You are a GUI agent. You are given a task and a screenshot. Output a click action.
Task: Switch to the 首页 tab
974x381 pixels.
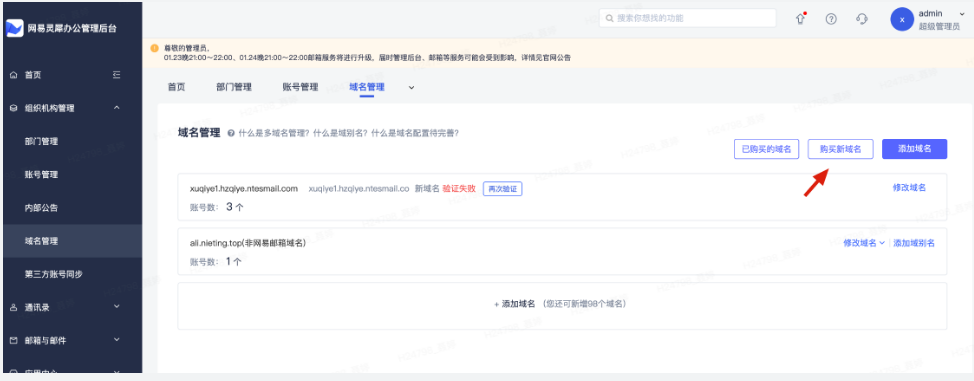tap(176, 87)
